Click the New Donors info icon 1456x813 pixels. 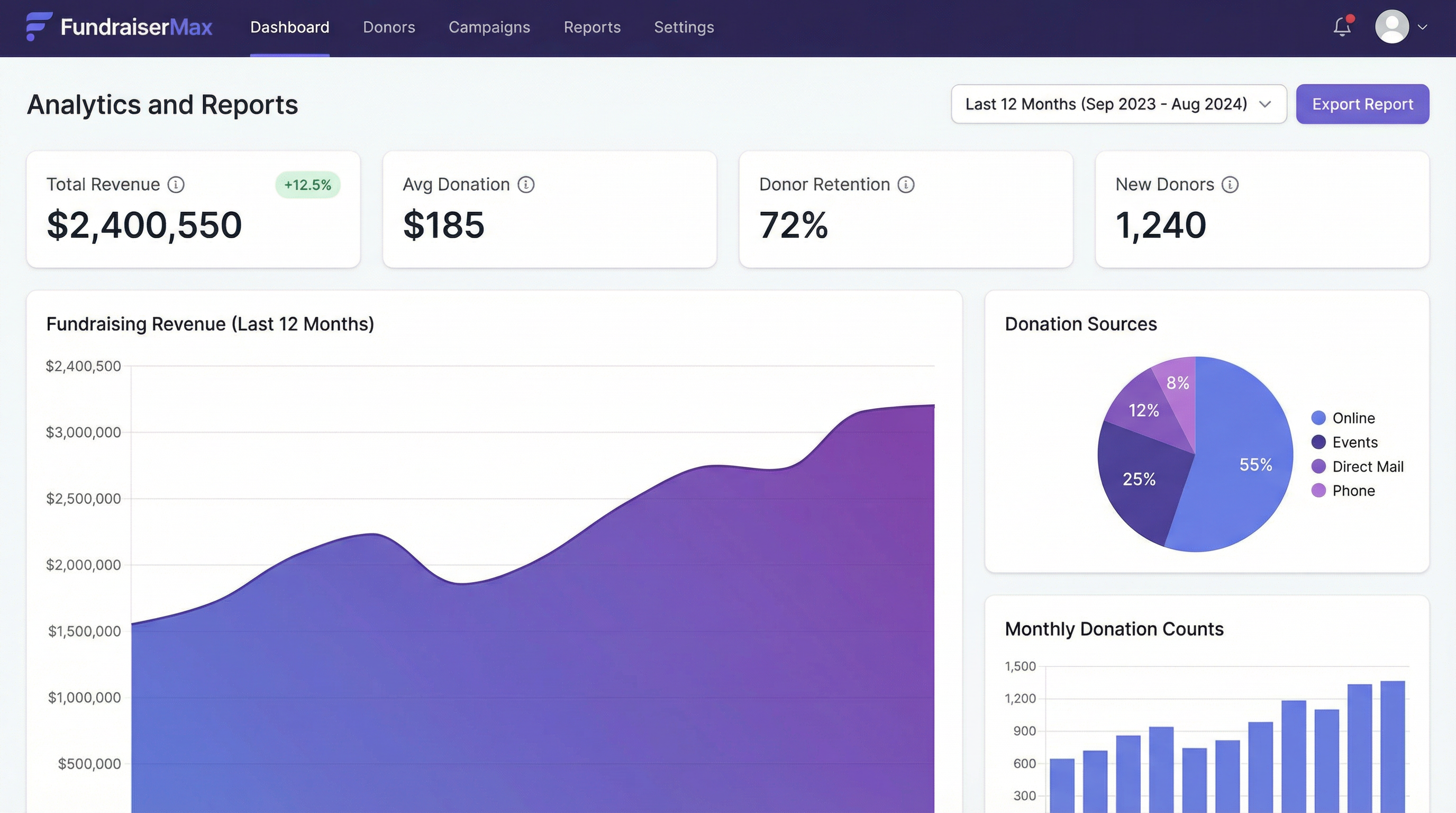[1230, 184]
